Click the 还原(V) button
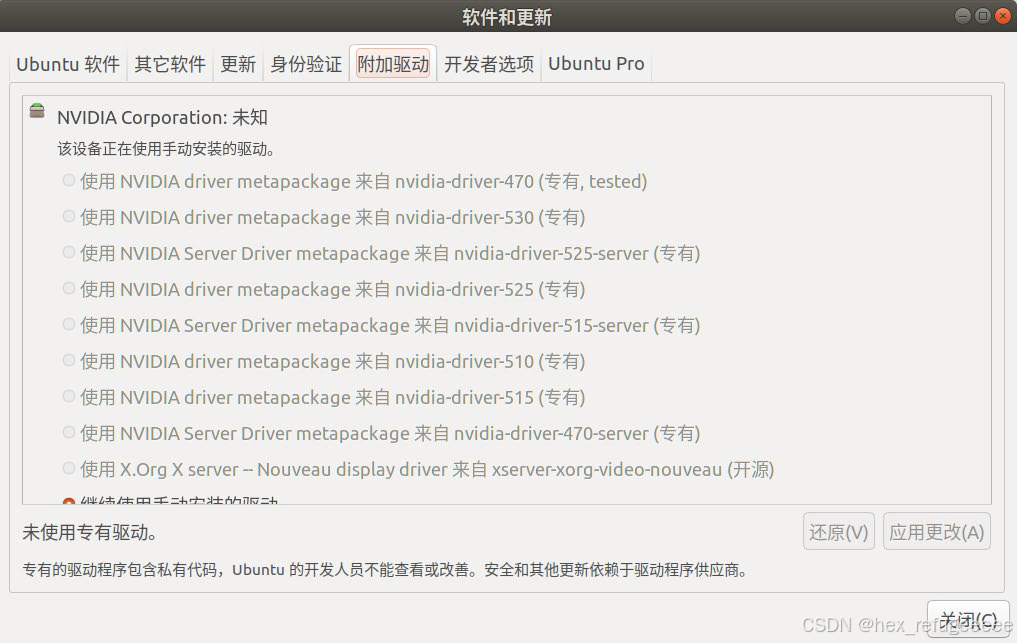The height and width of the screenshot is (643, 1017). click(x=839, y=532)
